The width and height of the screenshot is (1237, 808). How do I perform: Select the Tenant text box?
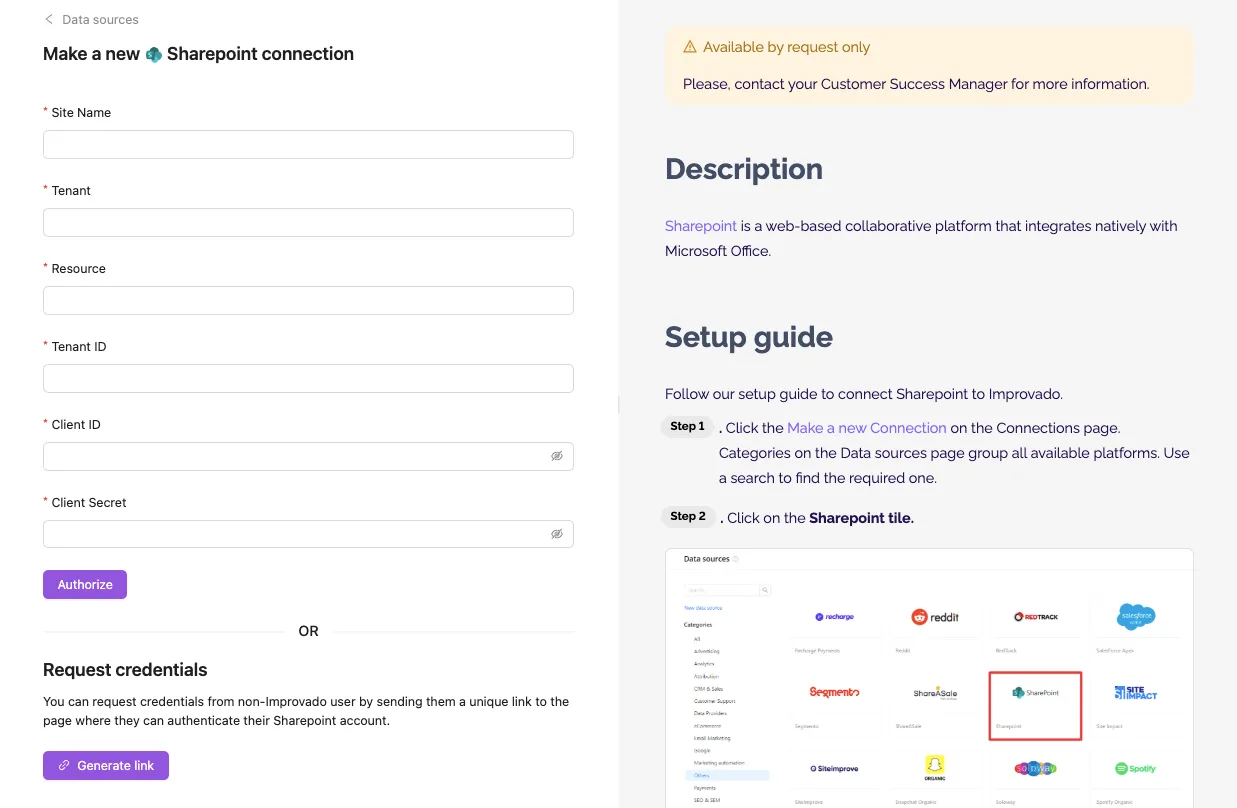tap(308, 222)
